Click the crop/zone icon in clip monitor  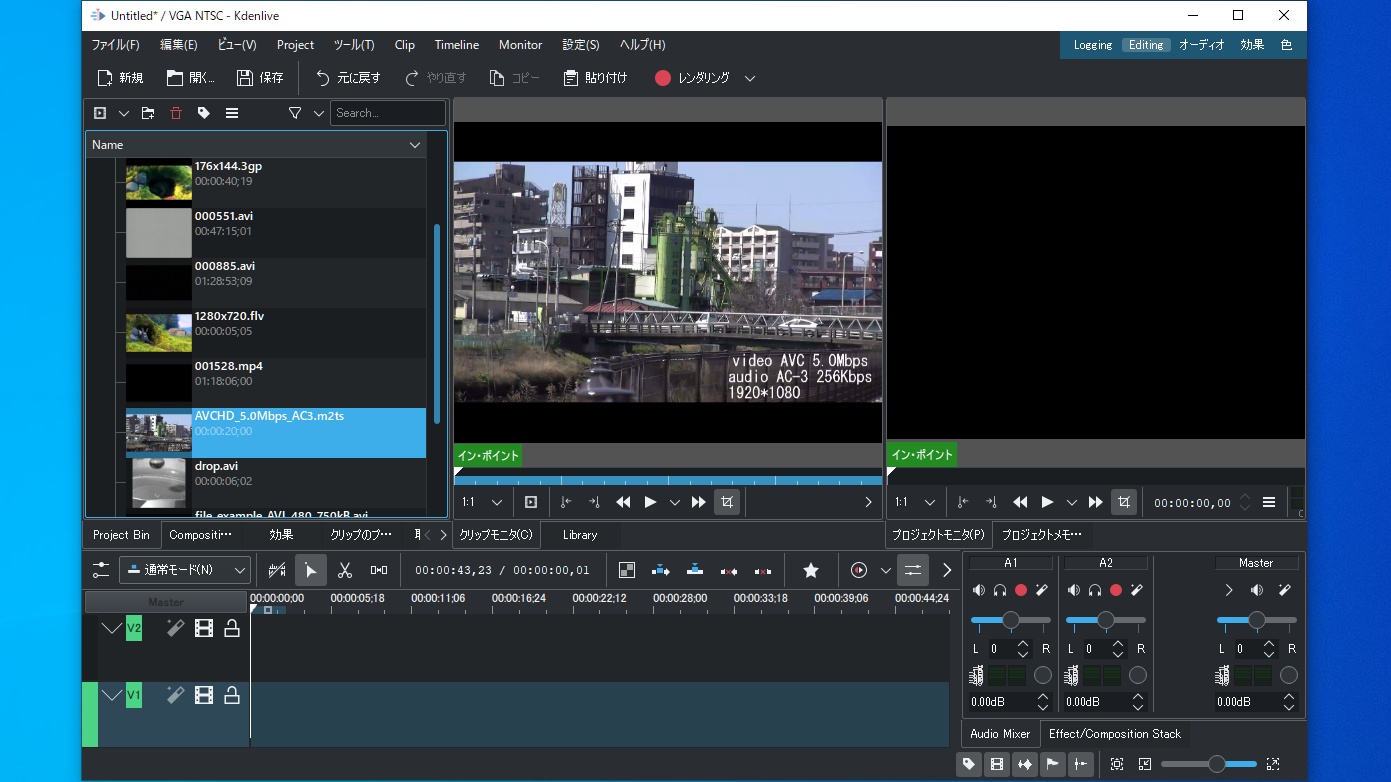point(727,502)
